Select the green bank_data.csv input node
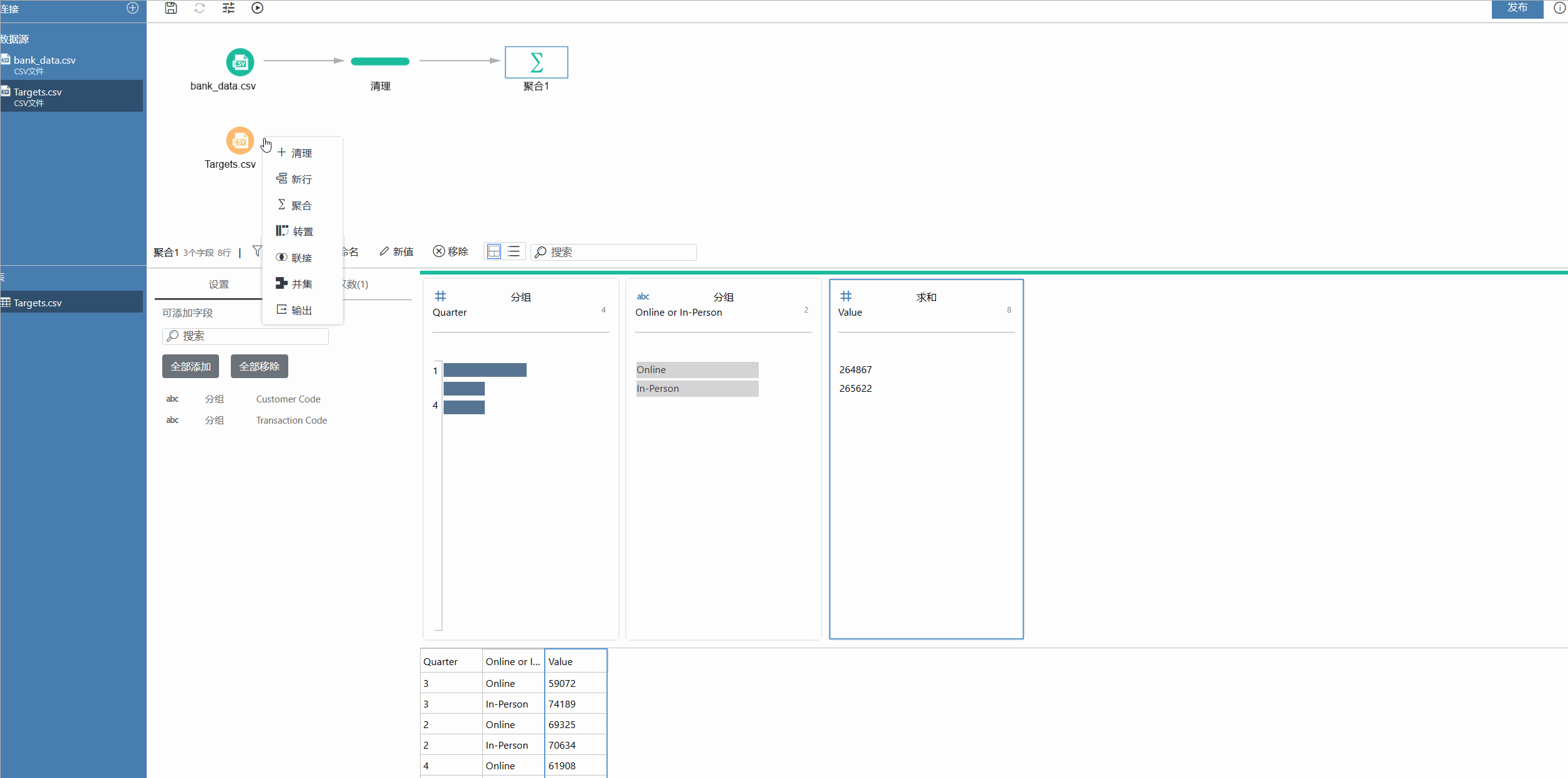This screenshot has height=778, width=1568. pos(240,62)
